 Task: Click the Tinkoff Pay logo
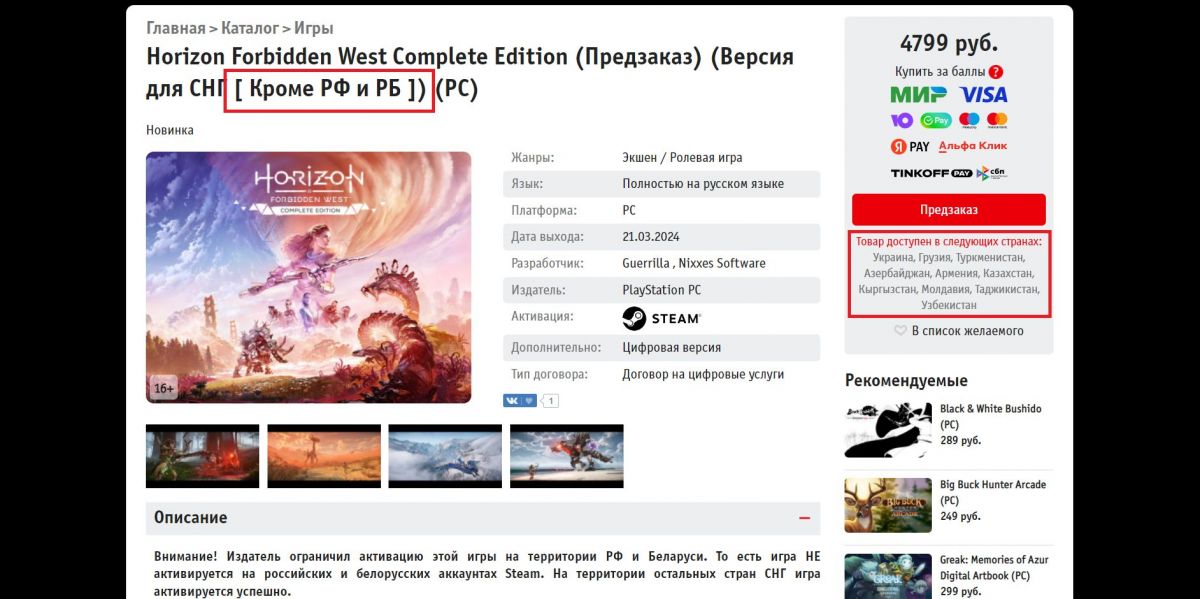click(931, 173)
